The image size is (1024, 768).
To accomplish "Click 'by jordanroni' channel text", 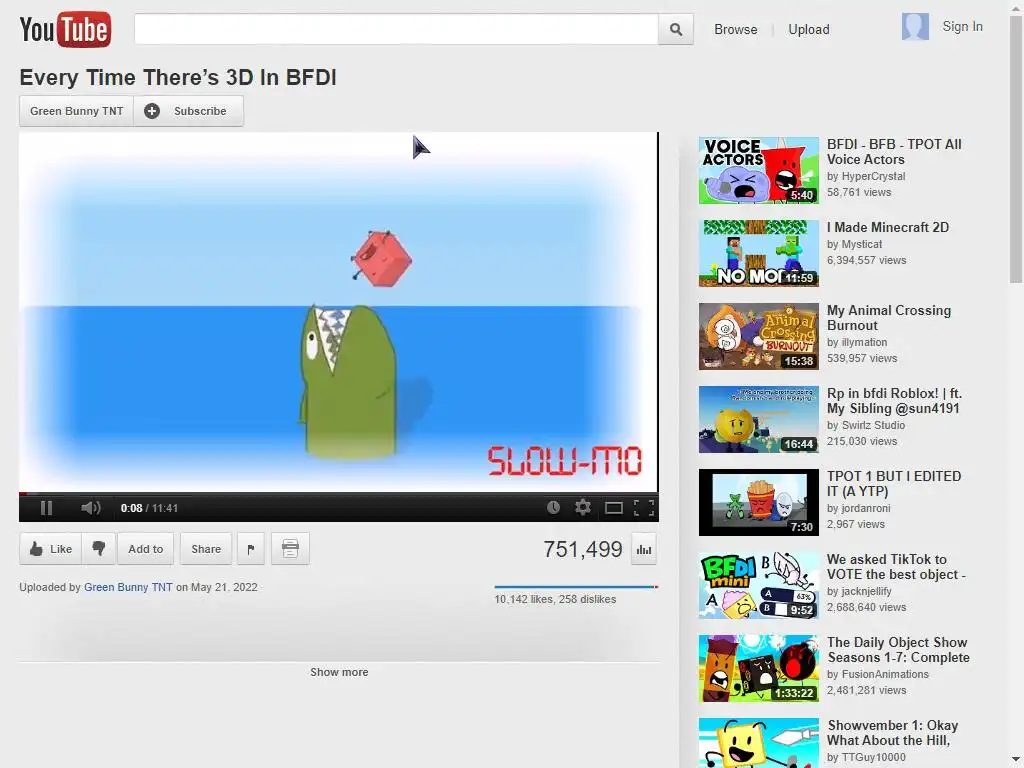I will [859, 508].
